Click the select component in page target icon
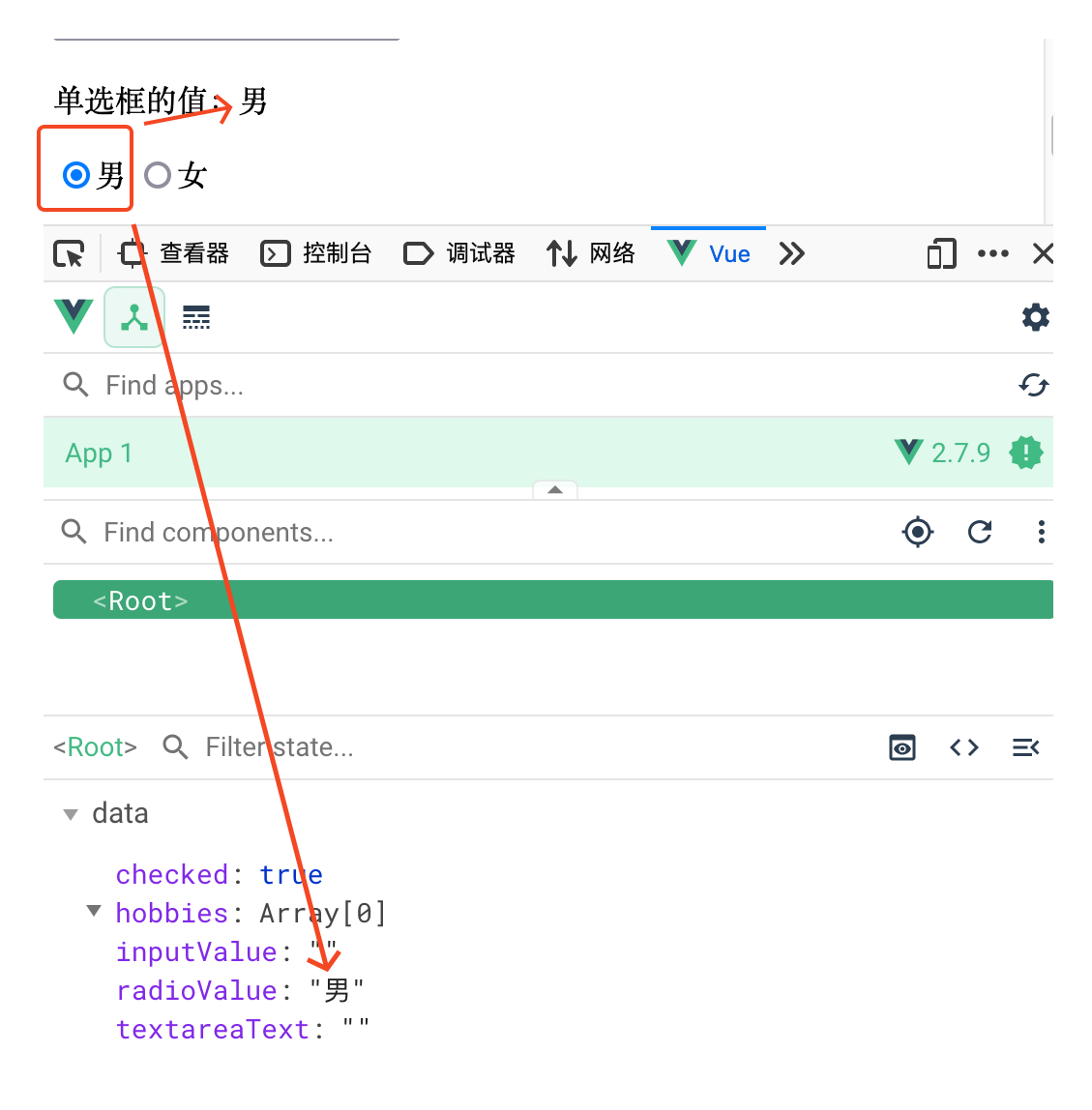Screen dimensions: 1092x1110 917,532
